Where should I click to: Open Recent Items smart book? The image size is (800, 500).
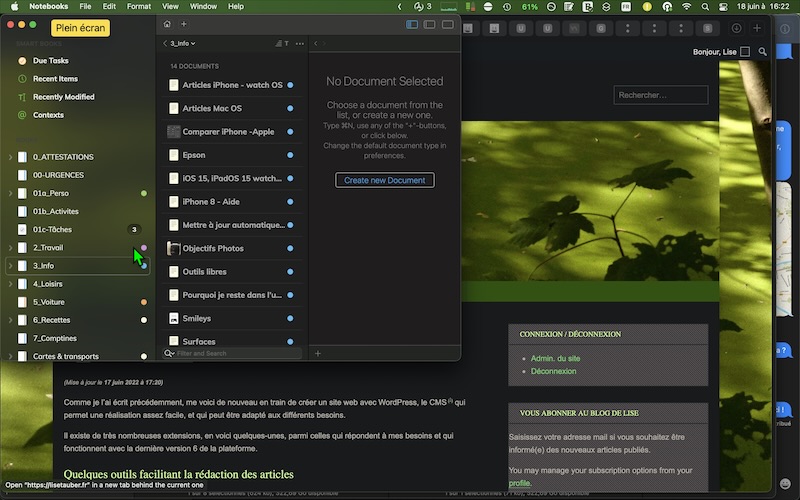pyautogui.click(x=55, y=79)
